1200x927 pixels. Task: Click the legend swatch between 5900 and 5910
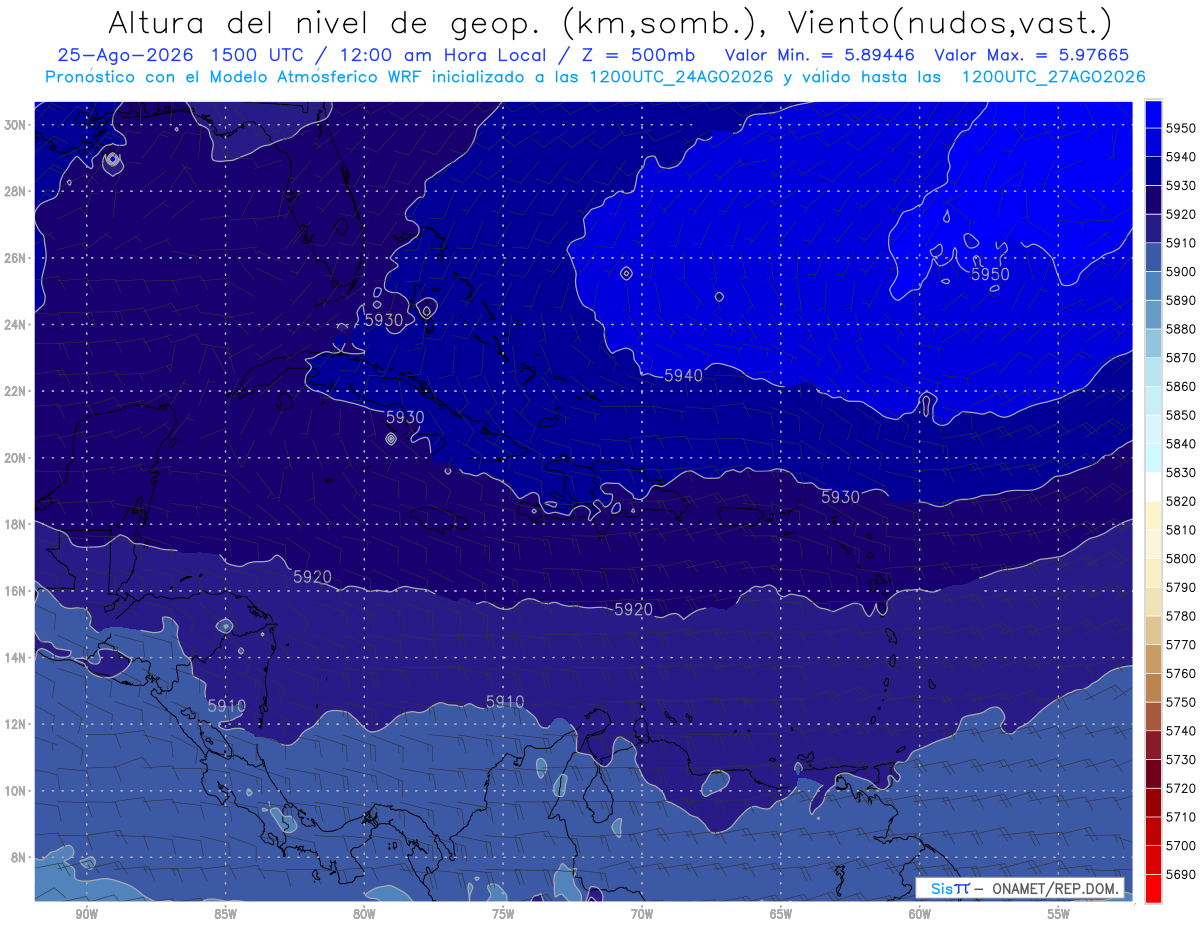click(x=1153, y=257)
